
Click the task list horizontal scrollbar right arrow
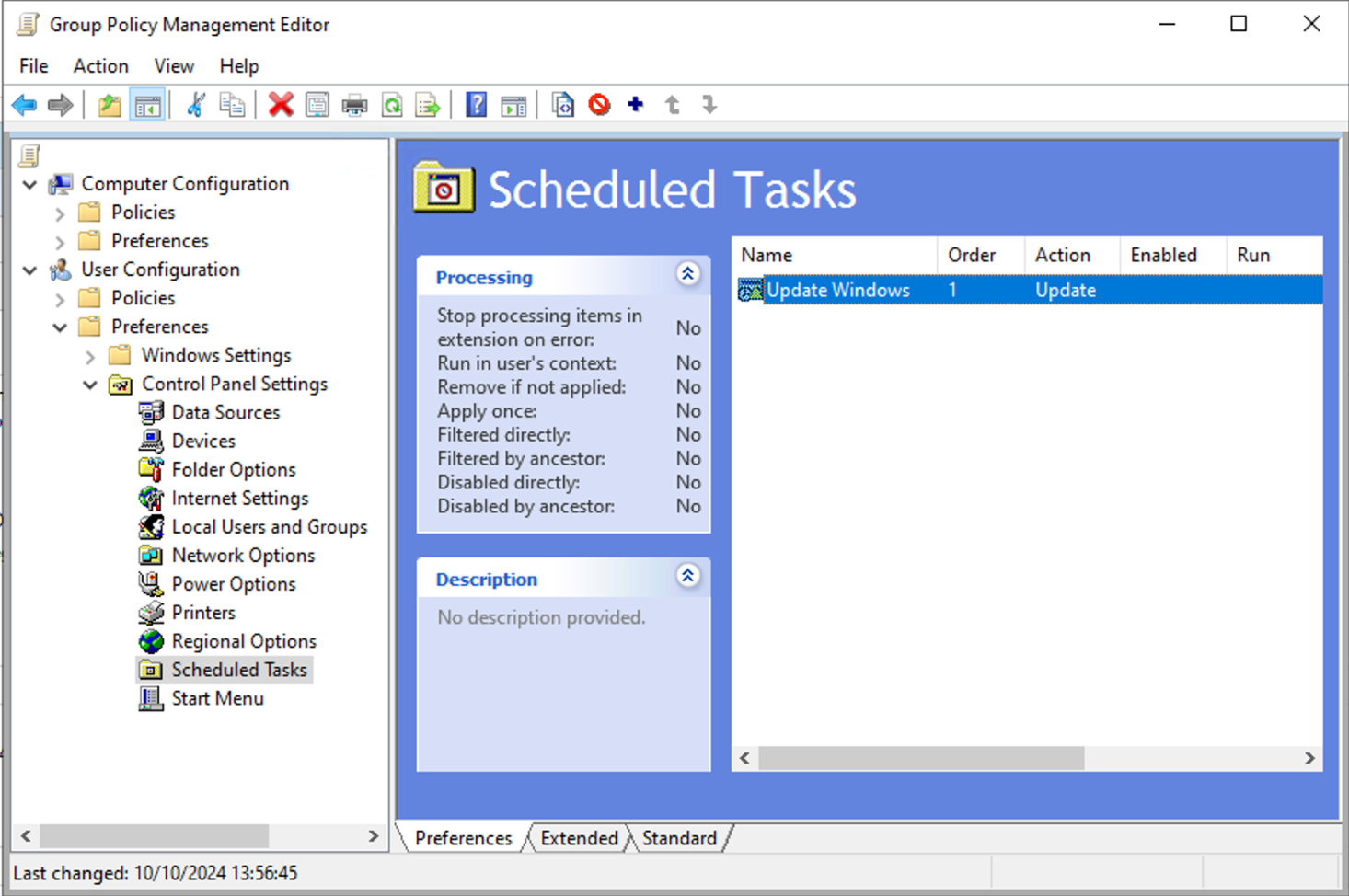[1309, 758]
